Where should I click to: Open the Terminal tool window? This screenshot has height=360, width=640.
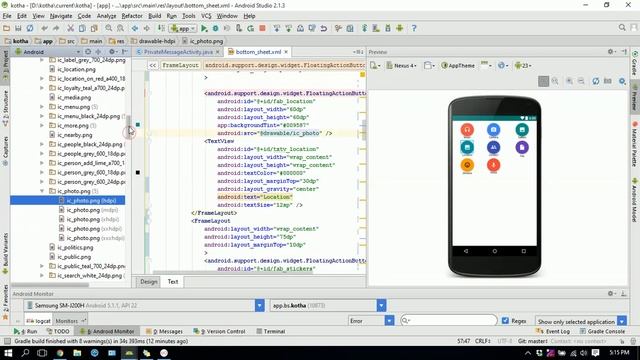click(x=270, y=331)
